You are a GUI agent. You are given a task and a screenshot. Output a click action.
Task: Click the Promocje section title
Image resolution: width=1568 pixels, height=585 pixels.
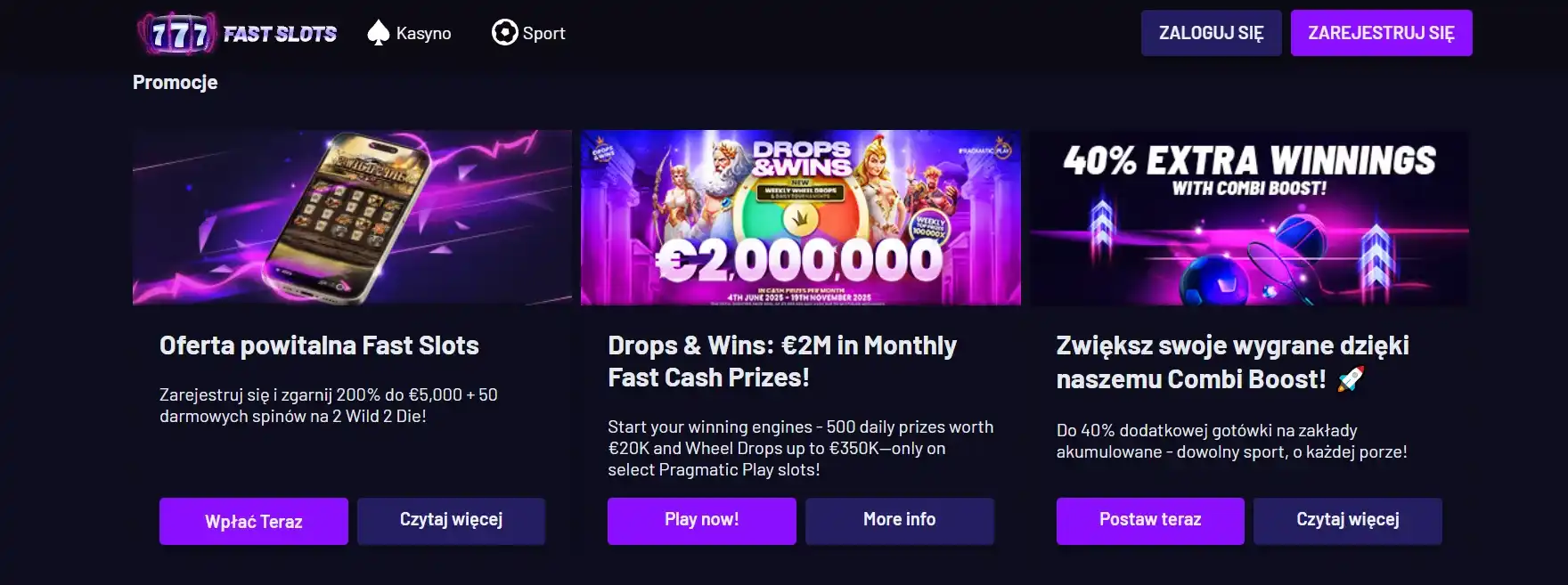[x=176, y=82]
